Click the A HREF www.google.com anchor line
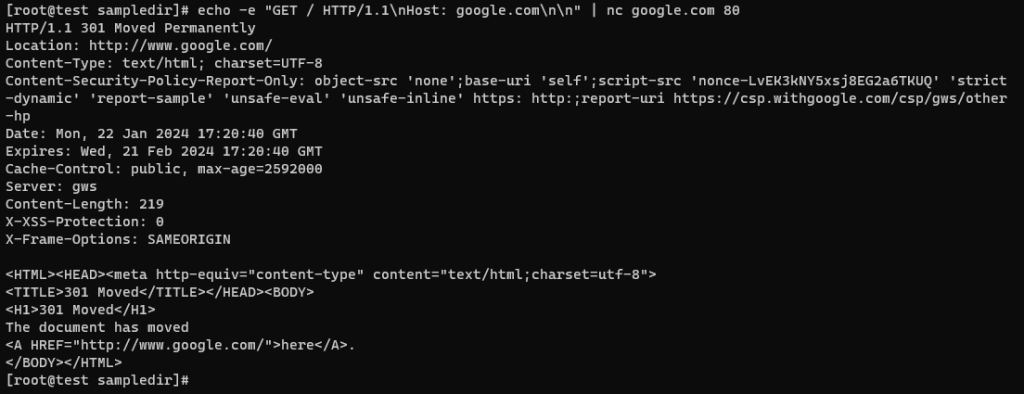 180,345
